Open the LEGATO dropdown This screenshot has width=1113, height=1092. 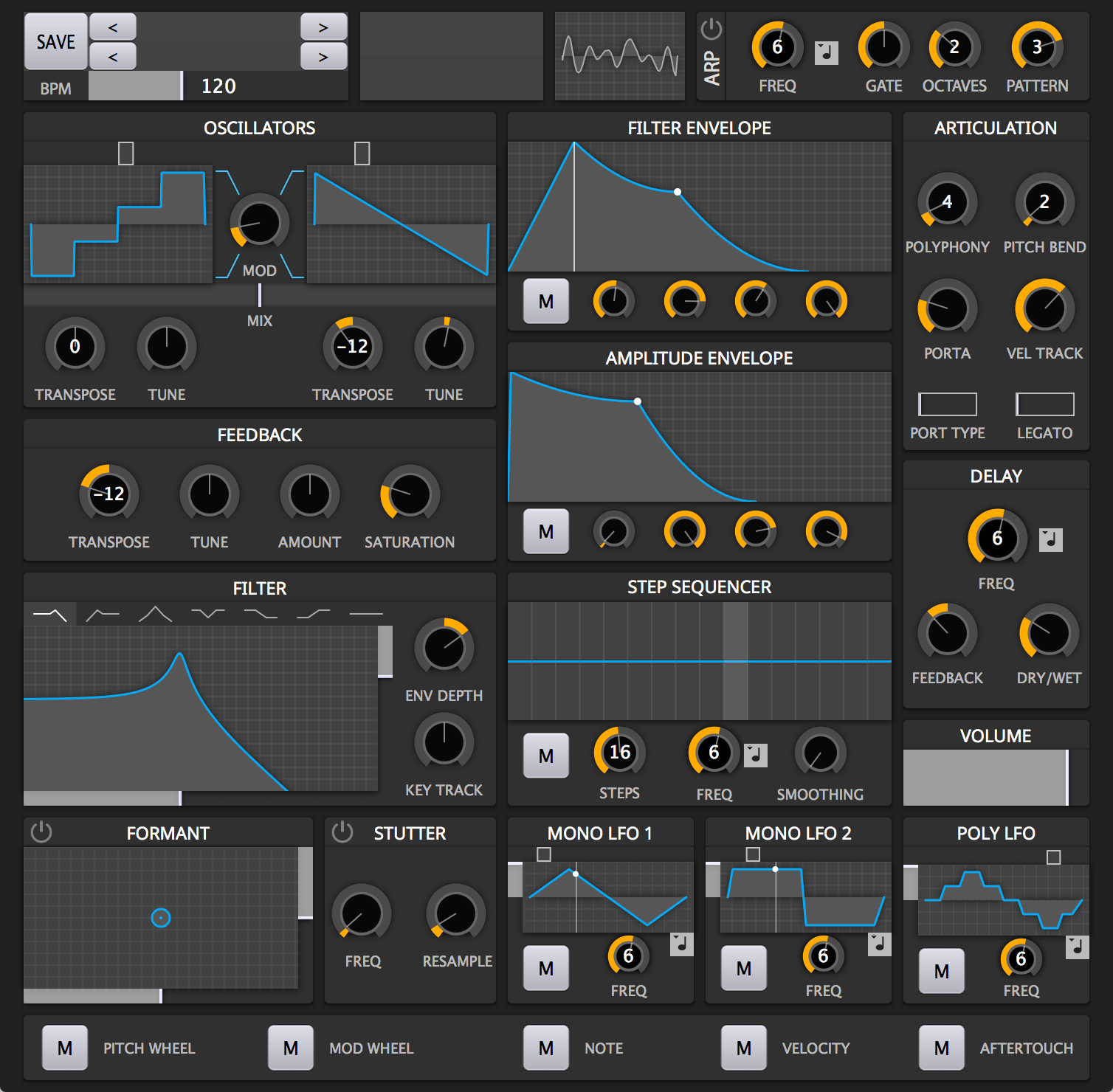pos(1045,404)
